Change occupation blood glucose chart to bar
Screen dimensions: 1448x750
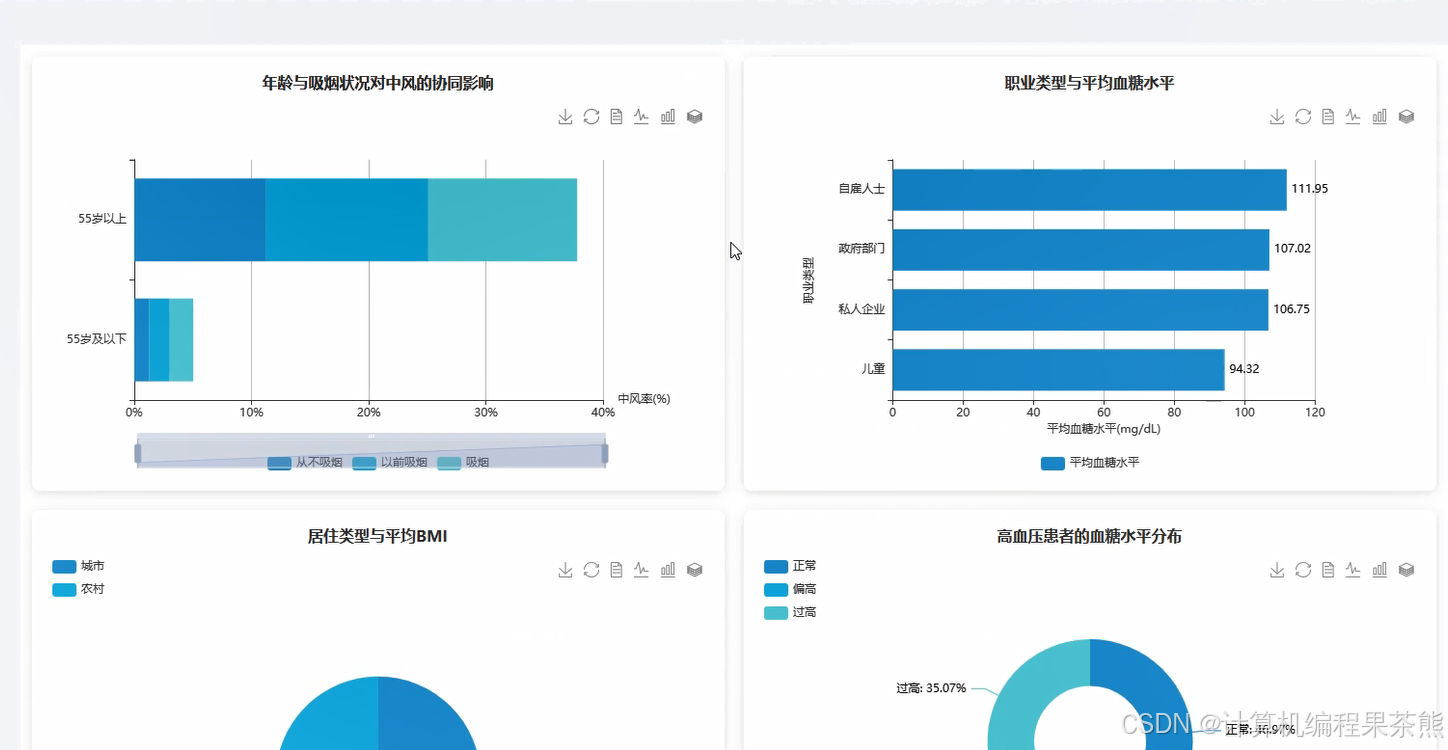coord(1380,117)
